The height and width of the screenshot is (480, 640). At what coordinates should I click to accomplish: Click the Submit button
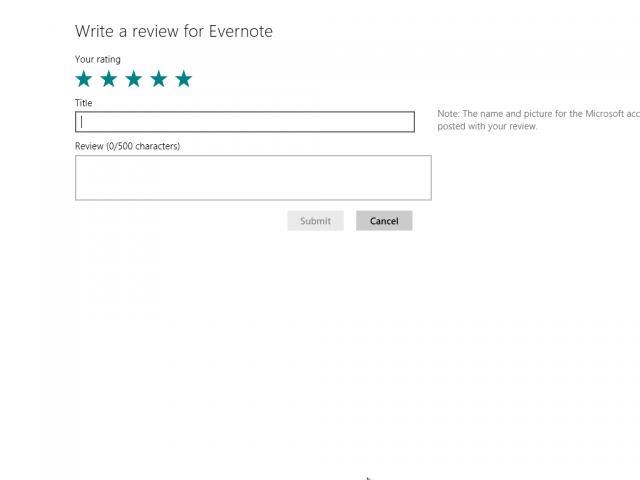tap(316, 221)
